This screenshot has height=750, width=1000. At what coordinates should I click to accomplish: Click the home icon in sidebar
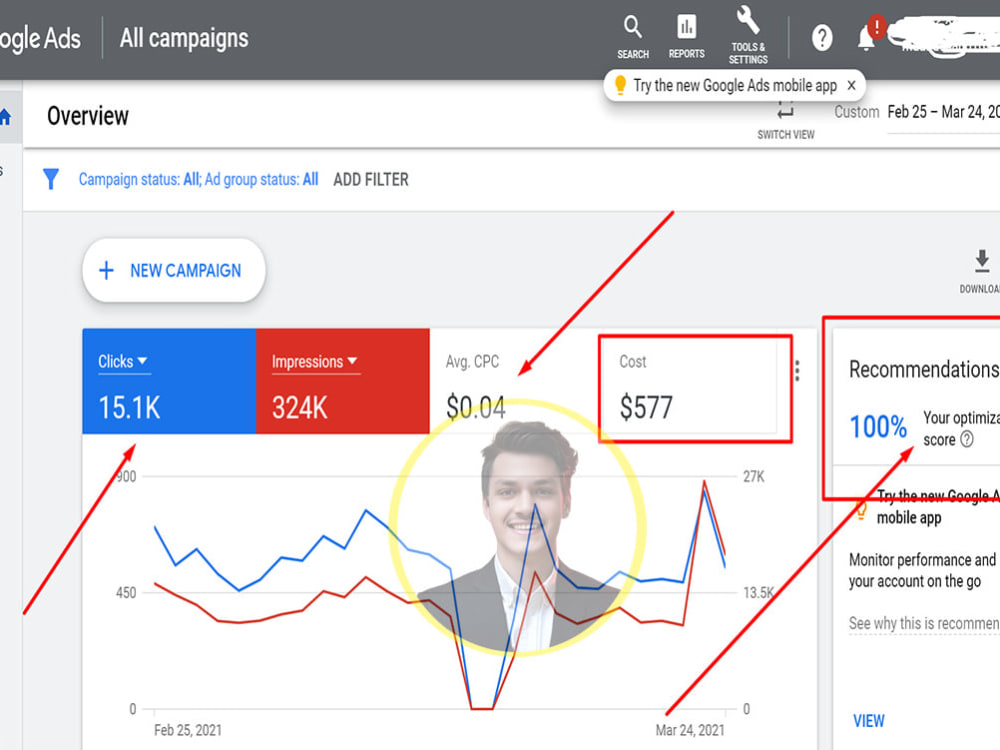tap(6, 117)
